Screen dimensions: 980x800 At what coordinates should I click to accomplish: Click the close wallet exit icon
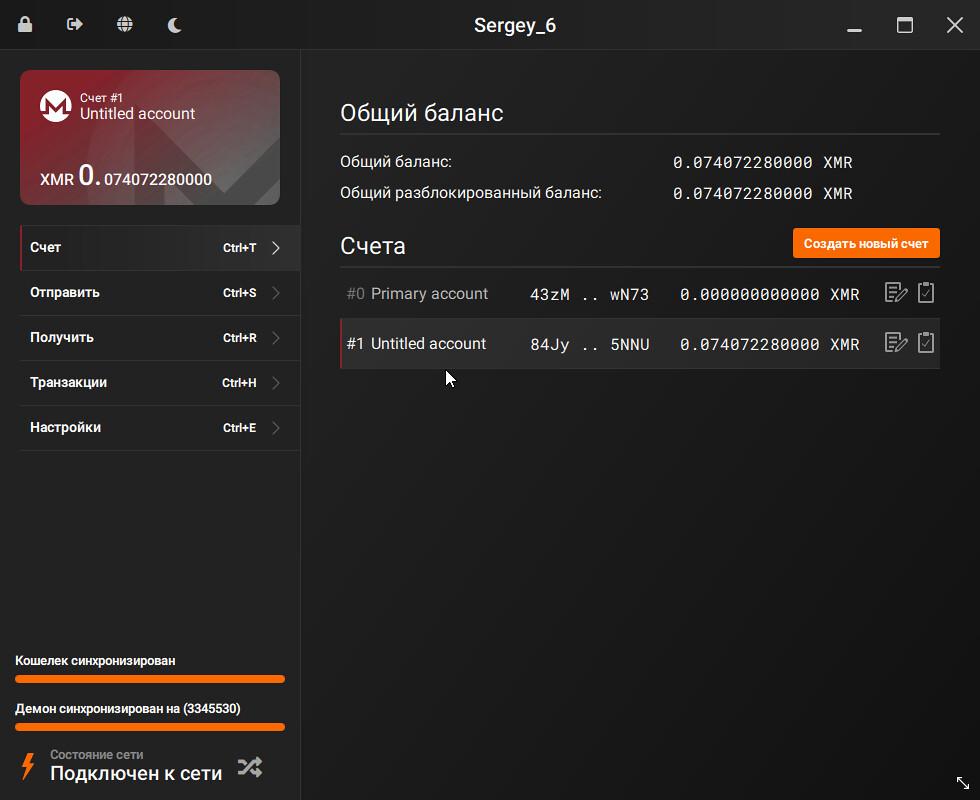point(75,25)
